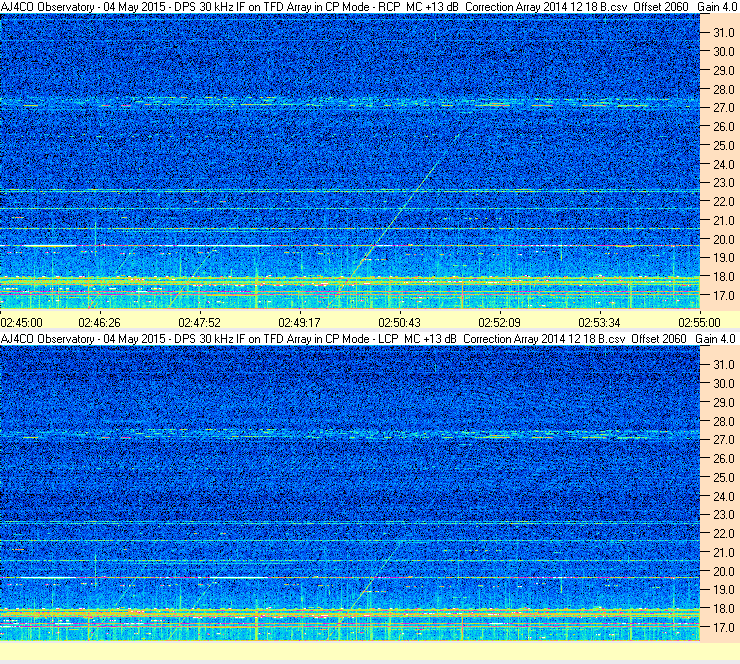Click 18.0 on the RCP frequency axis
The image size is (740, 664).
point(723,277)
